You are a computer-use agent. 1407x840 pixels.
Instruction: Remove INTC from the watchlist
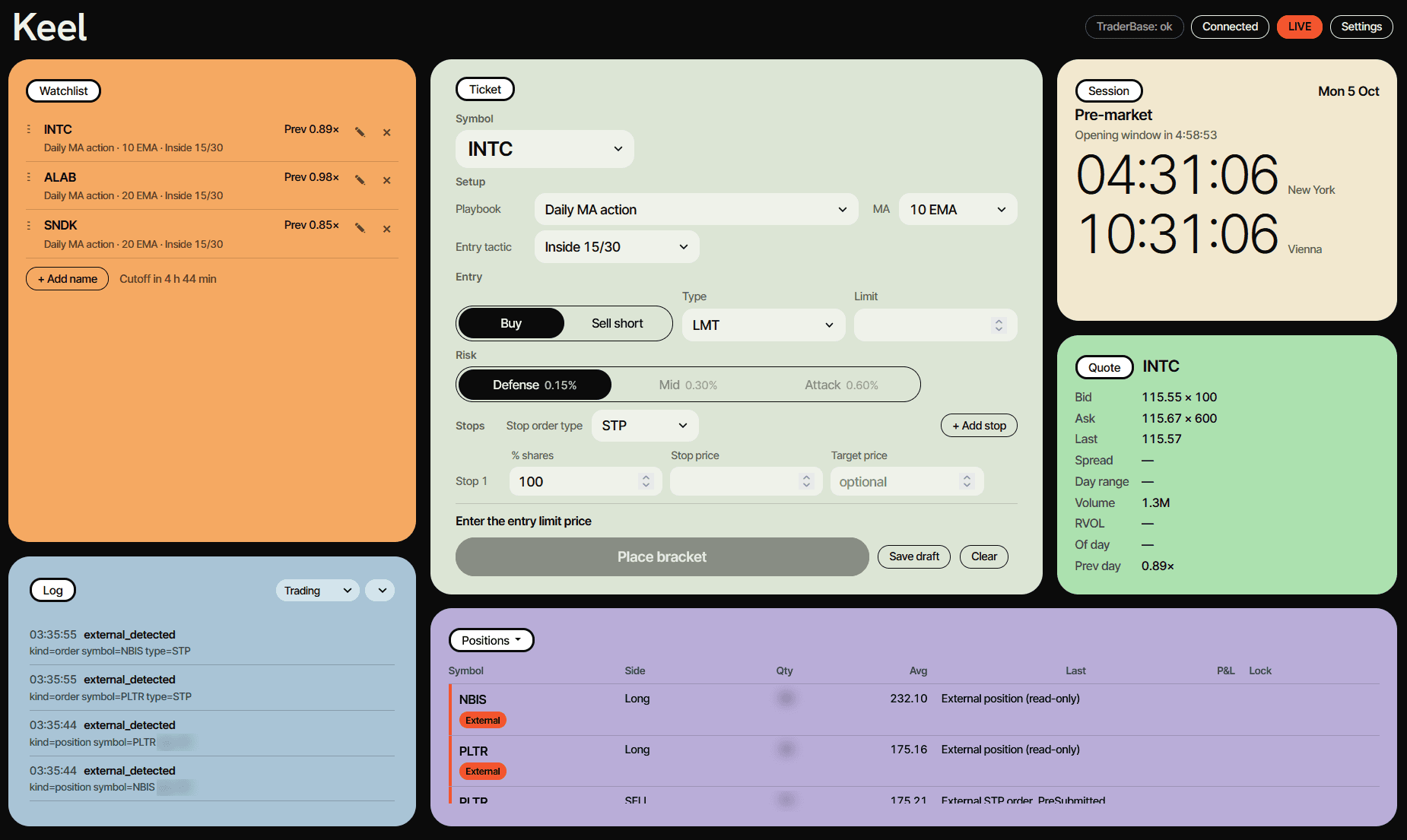(386, 132)
